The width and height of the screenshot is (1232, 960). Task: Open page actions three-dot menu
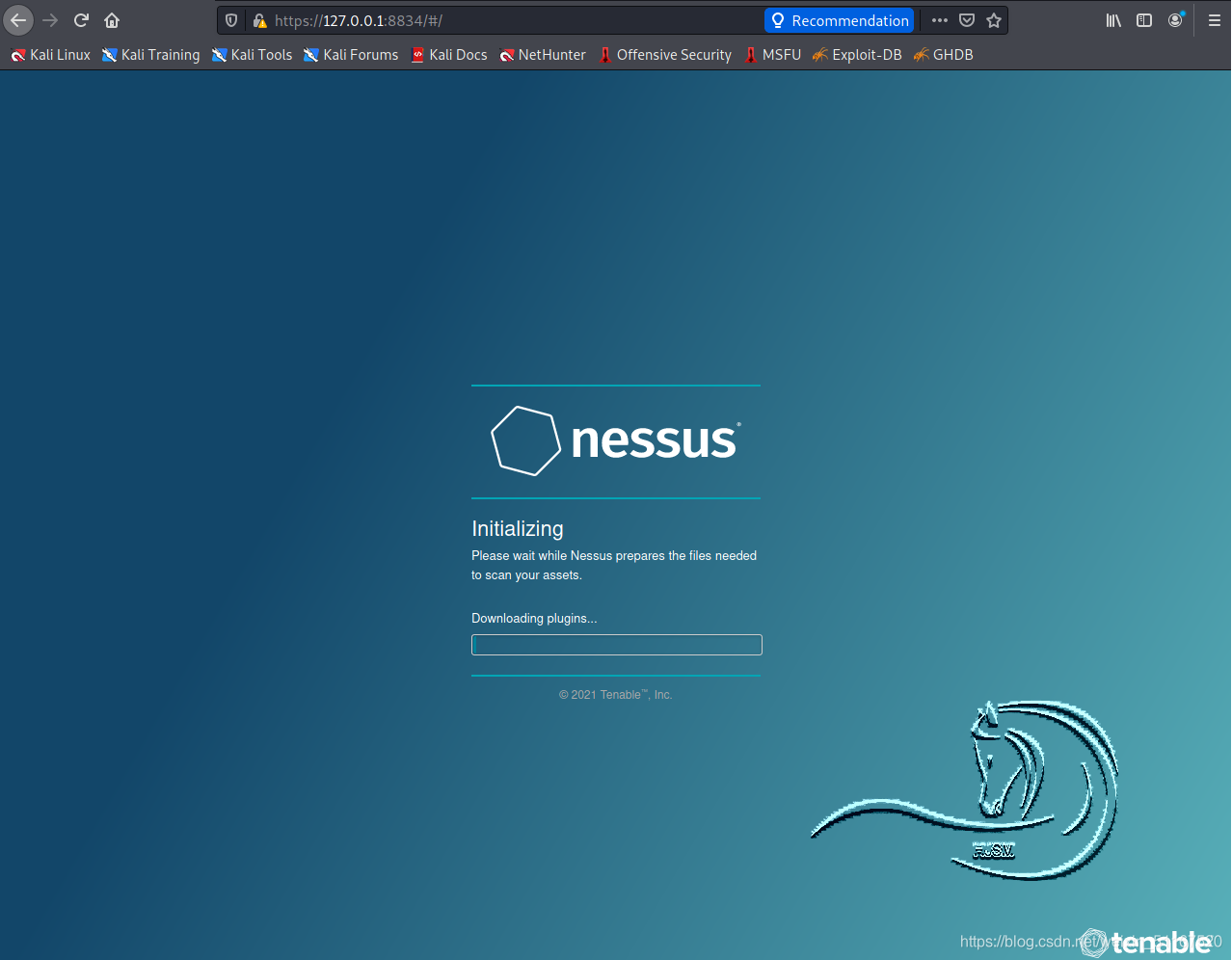click(x=940, y=20)
